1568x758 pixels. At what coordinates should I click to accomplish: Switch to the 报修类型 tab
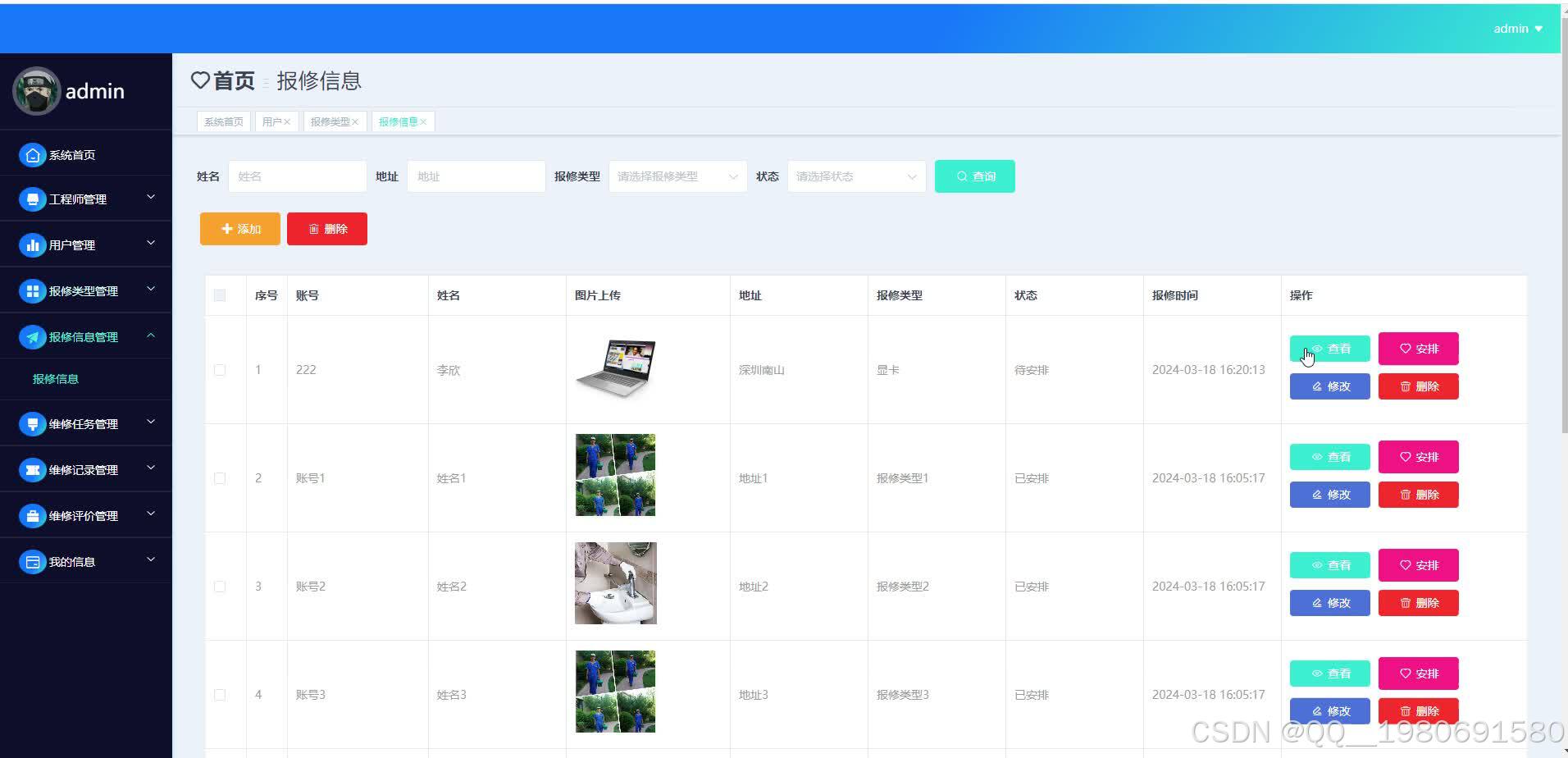tap(330, 121)
